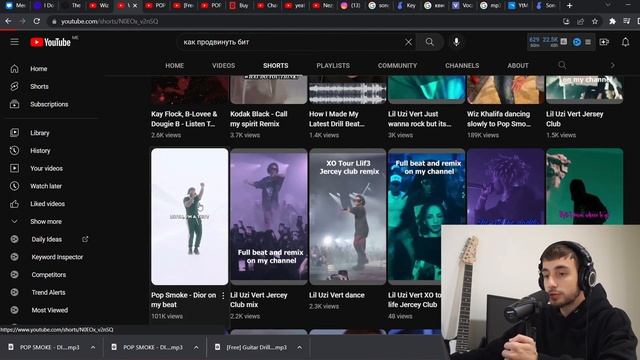The image size is (640, 360).
Task: Reload the page
Action: (x=37, y=21)
